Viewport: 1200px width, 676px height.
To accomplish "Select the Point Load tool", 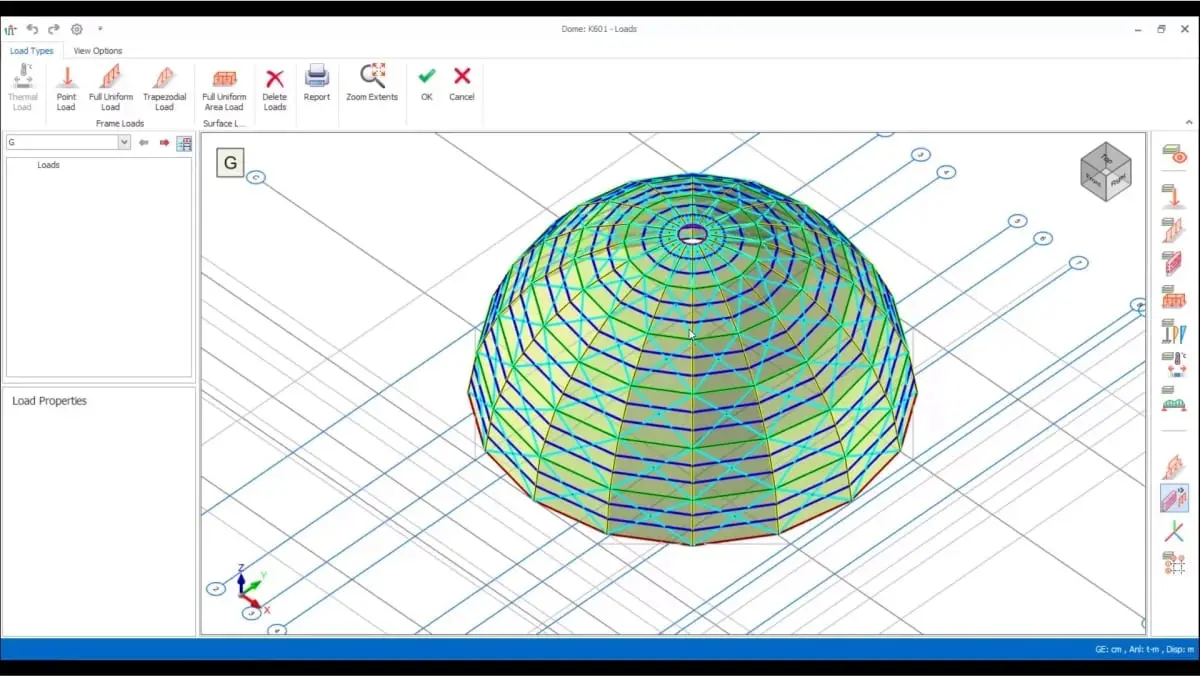I will pyautogui.click(x=66, y=87).
